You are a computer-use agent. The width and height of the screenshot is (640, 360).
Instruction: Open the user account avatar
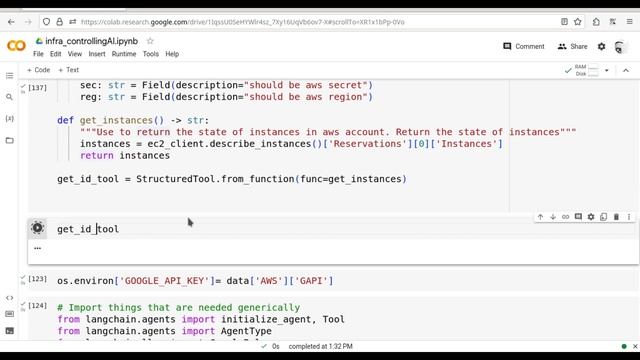[x=620, y=47]
